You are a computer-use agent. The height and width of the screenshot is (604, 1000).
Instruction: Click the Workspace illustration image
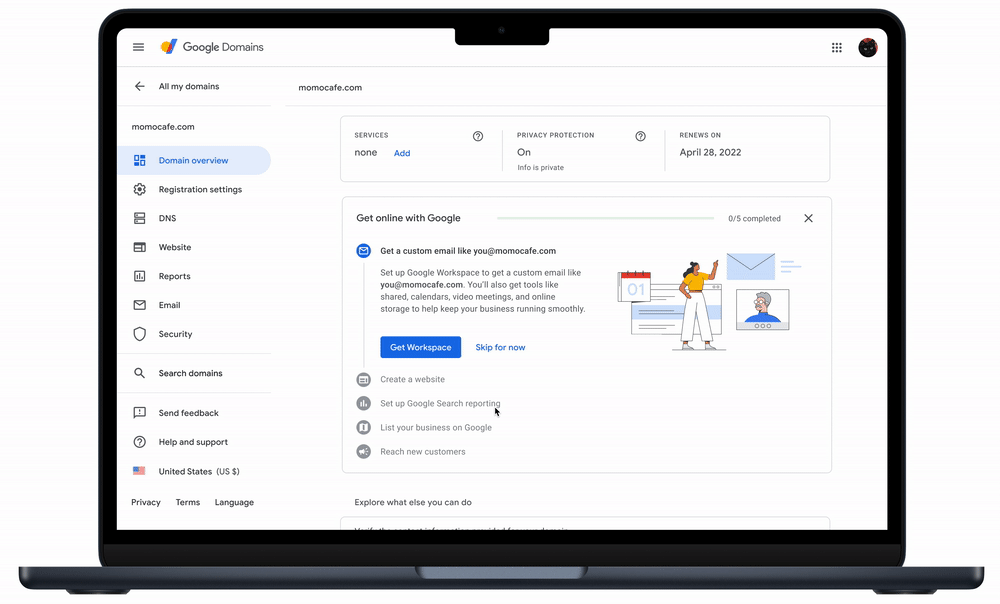(x=709, y=300)
